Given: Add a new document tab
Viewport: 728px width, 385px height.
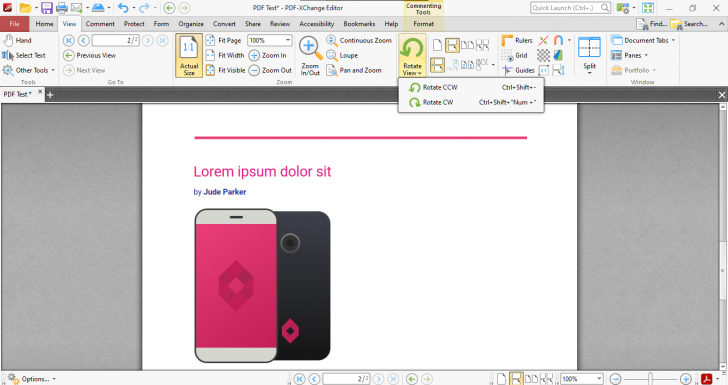Looking at the screenshot, I should tap(50, 95).
